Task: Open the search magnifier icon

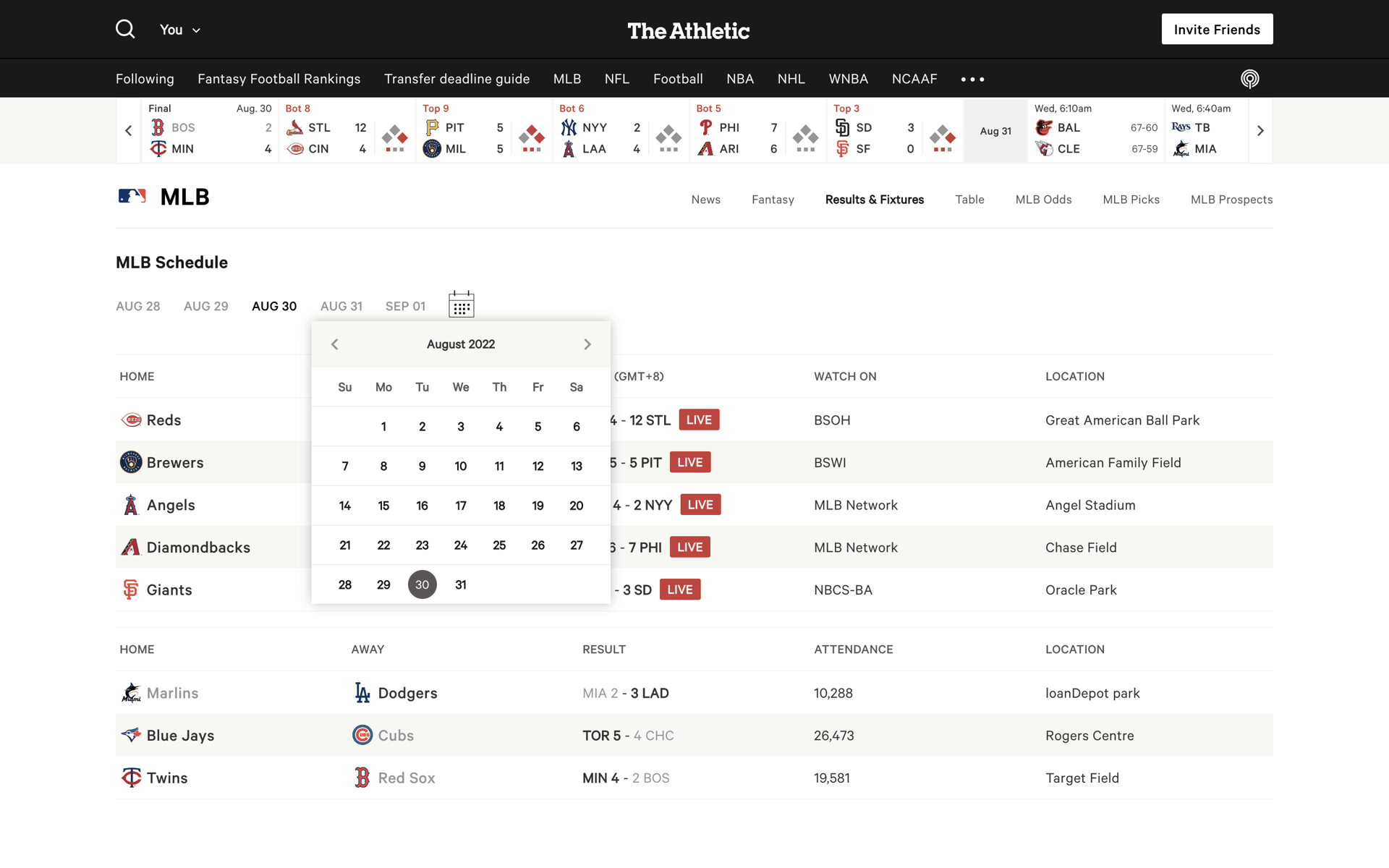Action: tap(125, 29)
